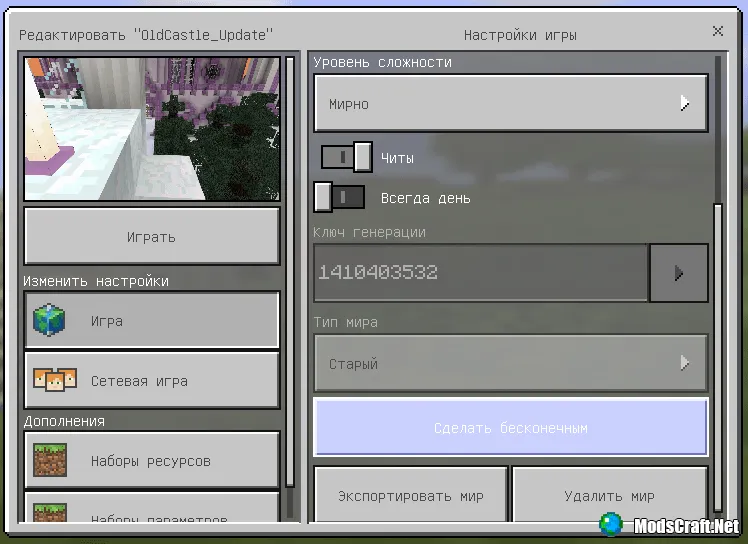Expand the Старый world type dropdown
Screen dimensions: 748x544
pos(510,364)
